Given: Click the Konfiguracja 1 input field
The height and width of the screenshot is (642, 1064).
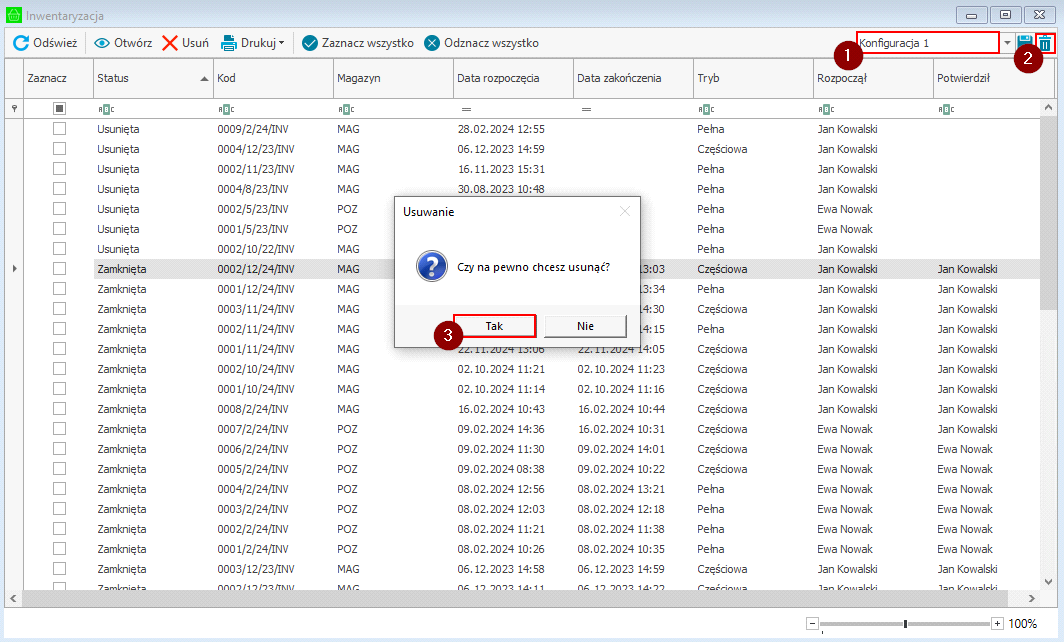Looking at the screenshot, I should click(927, 43).
